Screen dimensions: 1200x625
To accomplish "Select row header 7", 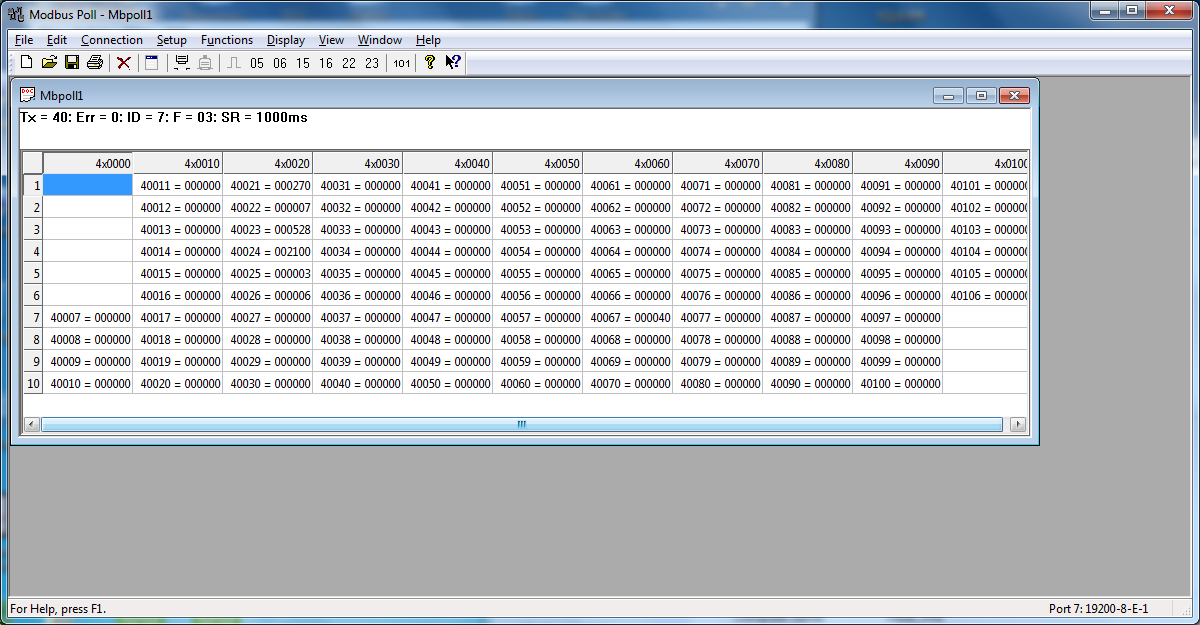I will pyautogui.click(x=33, y=317).
